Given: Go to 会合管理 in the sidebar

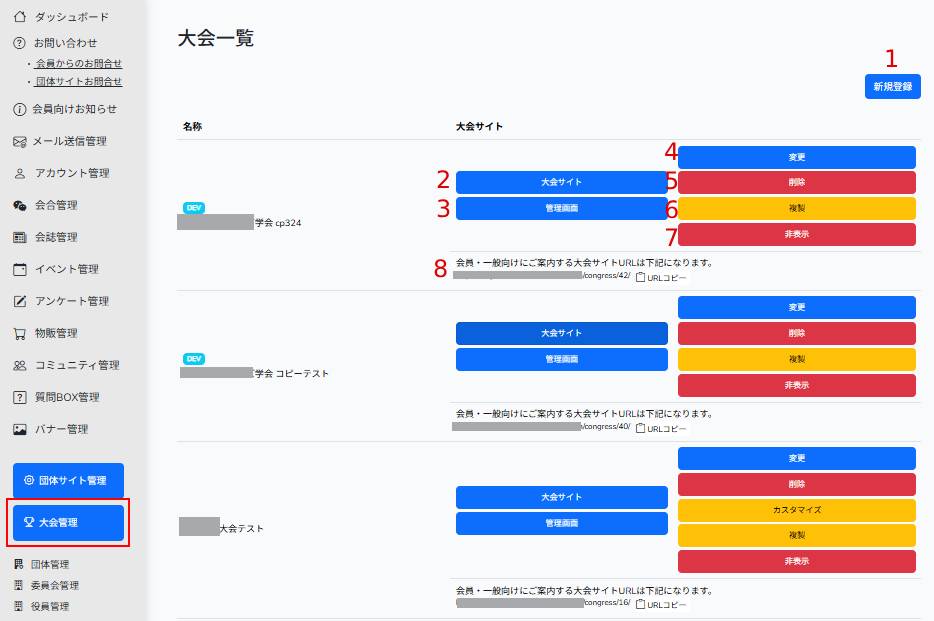Looking at the screenshot, I should tap(56, 205).
